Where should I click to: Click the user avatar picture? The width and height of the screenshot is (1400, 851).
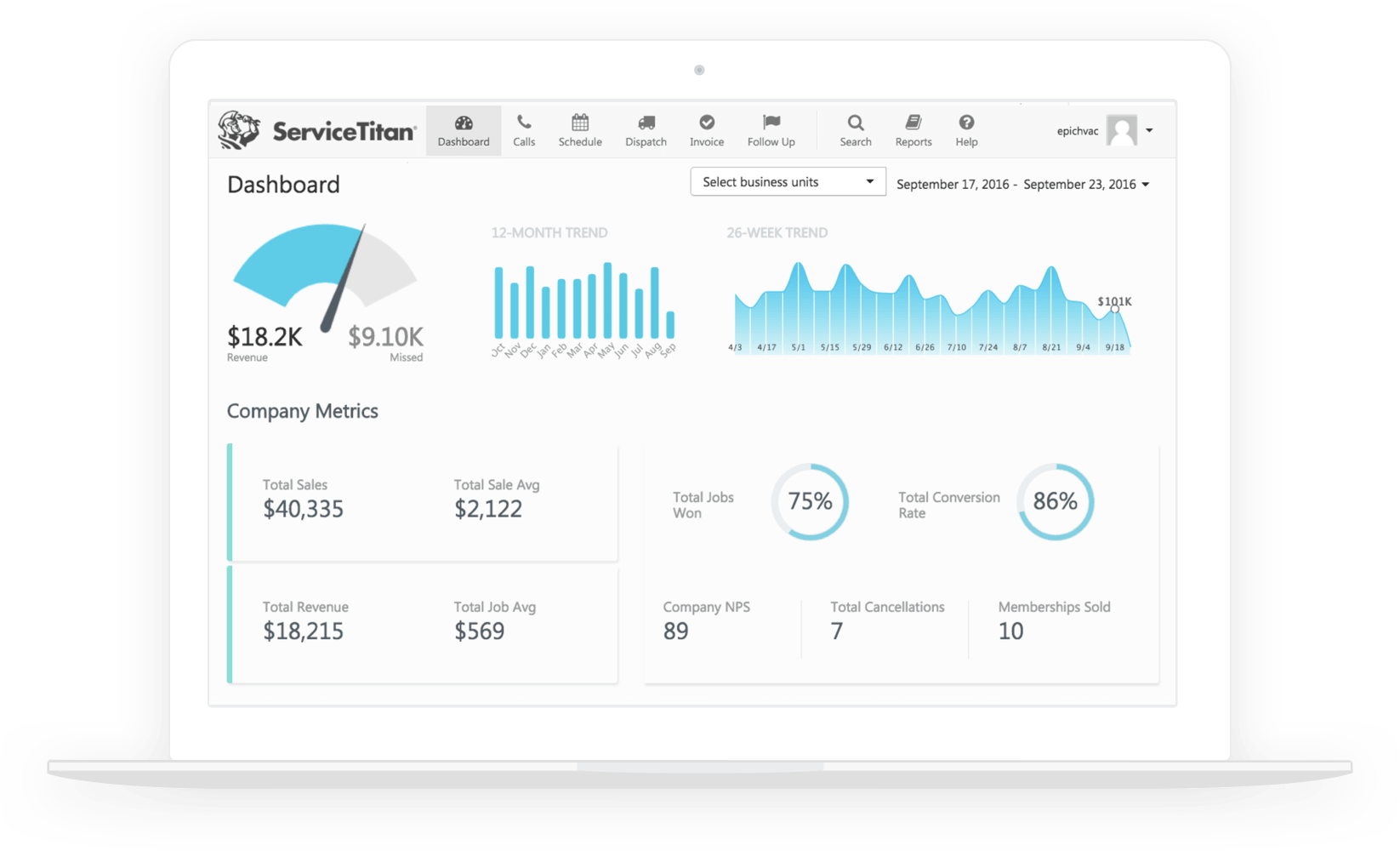click(x=1122, y=131)
